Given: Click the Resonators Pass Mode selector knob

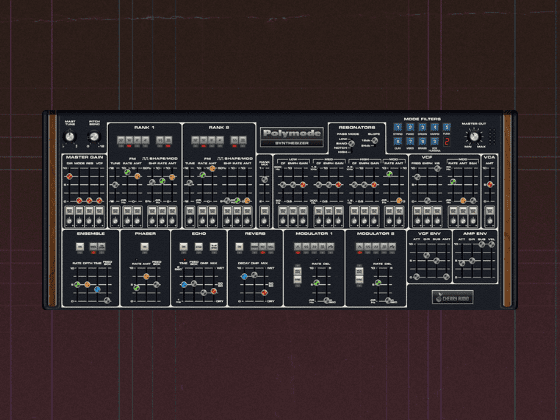Looking at the screenshot, I should 351,143.
